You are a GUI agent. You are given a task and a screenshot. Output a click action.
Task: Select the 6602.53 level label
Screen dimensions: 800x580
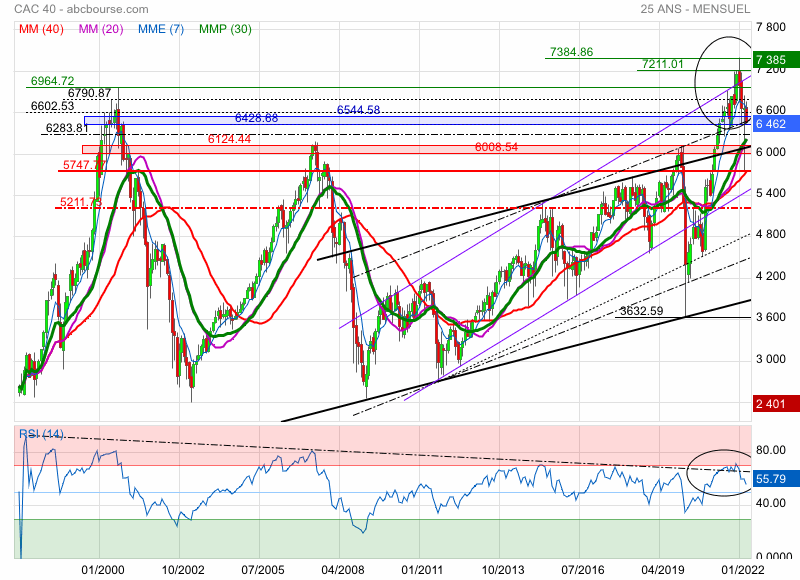click(x=53, y=106)
